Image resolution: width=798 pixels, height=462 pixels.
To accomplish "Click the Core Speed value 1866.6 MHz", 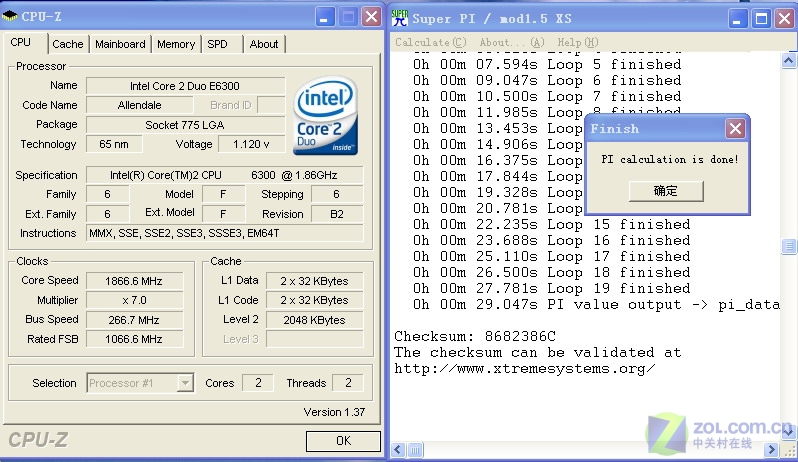I will pos(134,281).
